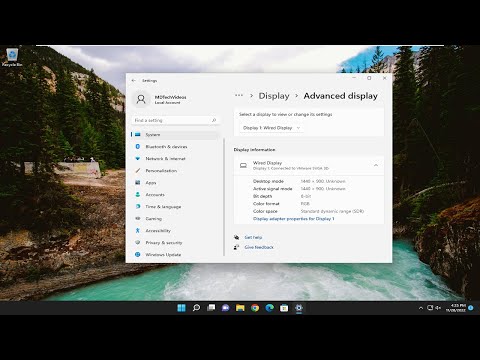Image resolution: width=480 pixels, height=360 pixels.
Task: Click the Find a setting search box
Action: point(176,120)
